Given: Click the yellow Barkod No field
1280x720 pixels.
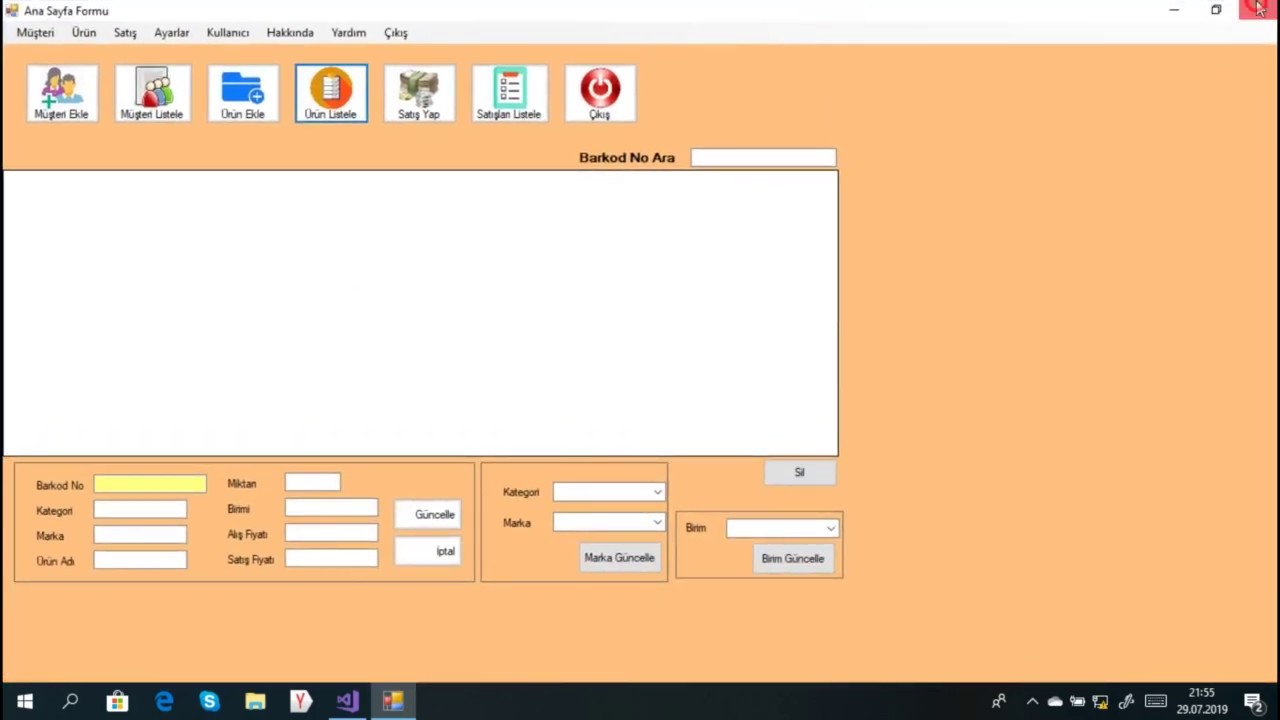Looking at the screenshot, I should (x=150, y=484).
